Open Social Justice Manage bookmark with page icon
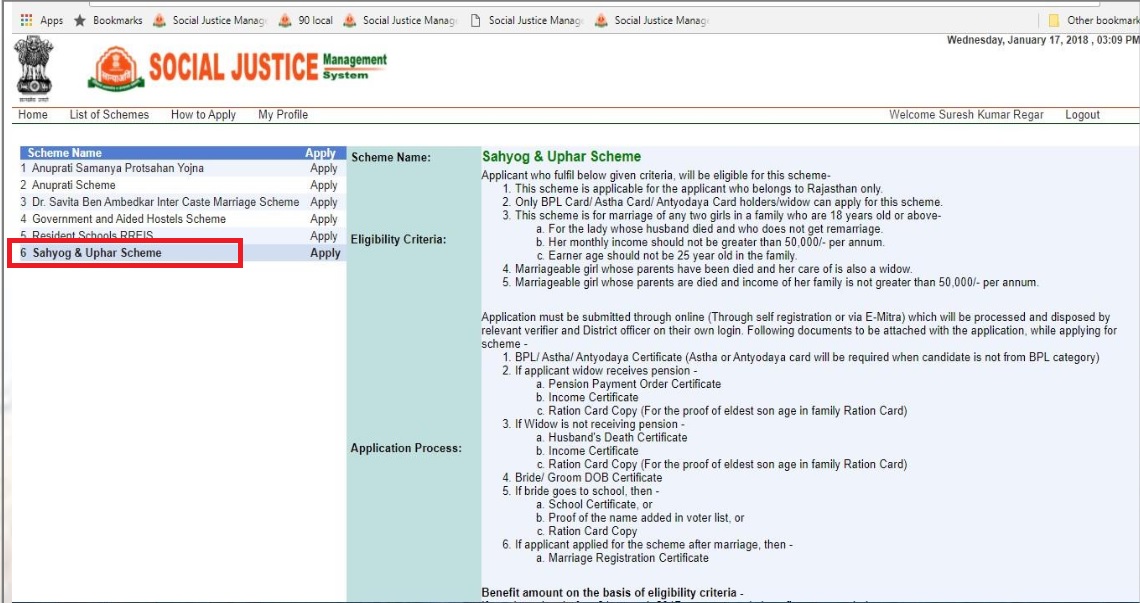Viewport: 1140px width, 603px height. tap(527, 20)
